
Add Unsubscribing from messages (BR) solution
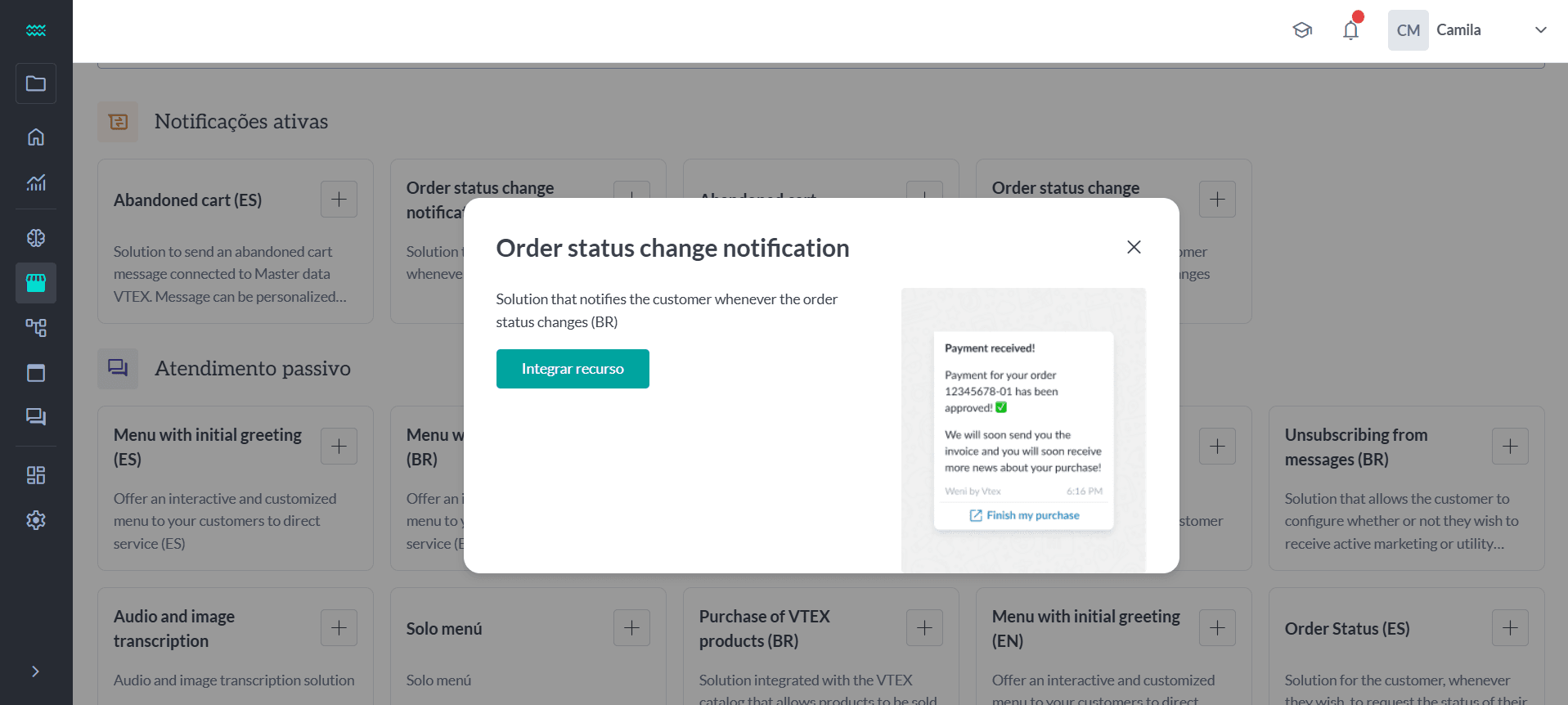click(1510, 446)
